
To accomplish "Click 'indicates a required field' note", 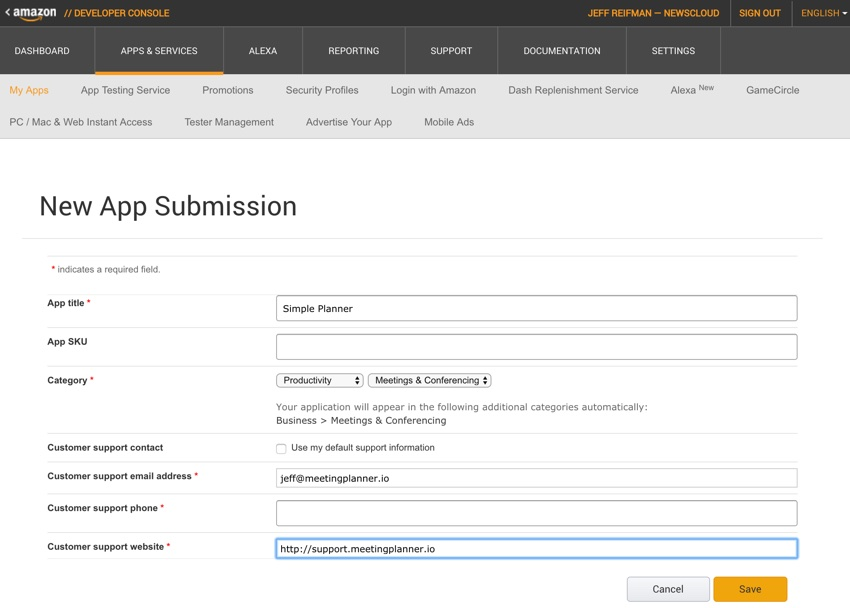I will [108, 269].
